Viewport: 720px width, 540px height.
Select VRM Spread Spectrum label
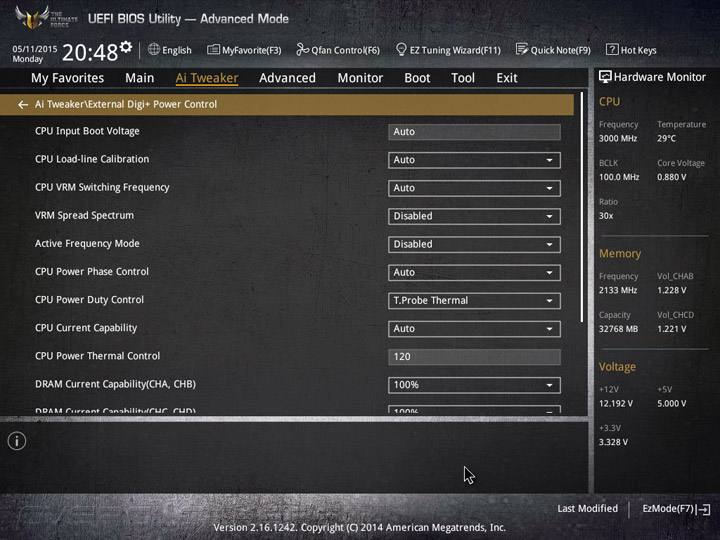(84, 215)
